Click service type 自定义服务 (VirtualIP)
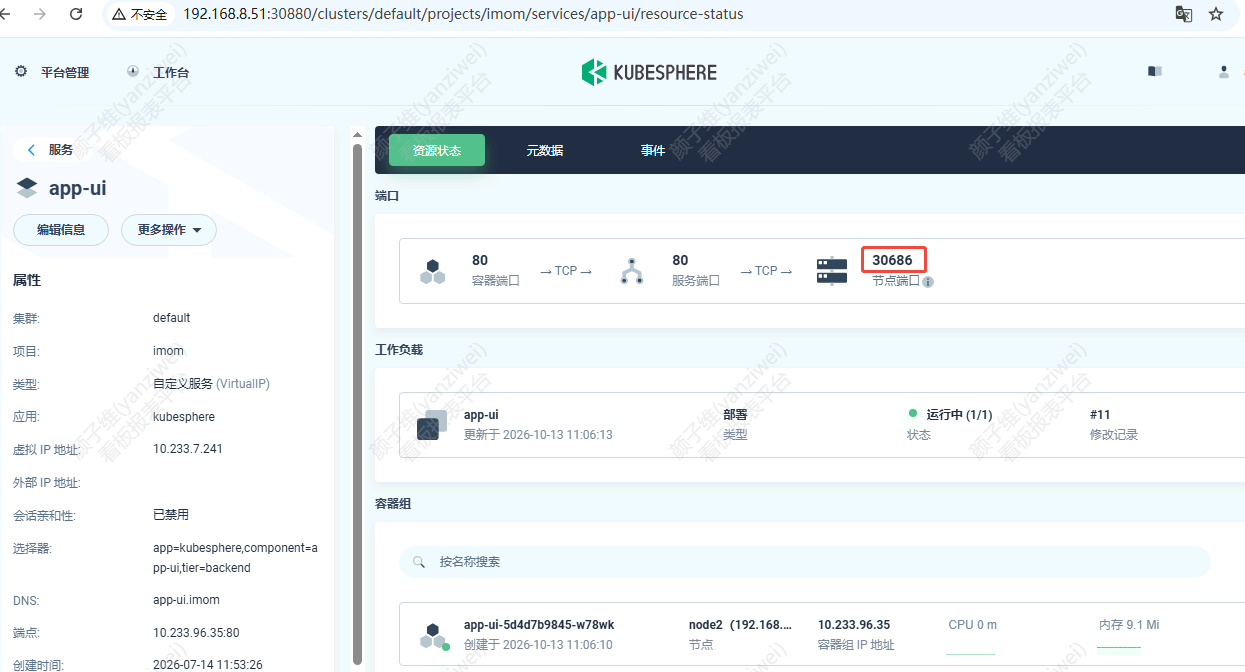1245x672 pixels. pos(211,384)
